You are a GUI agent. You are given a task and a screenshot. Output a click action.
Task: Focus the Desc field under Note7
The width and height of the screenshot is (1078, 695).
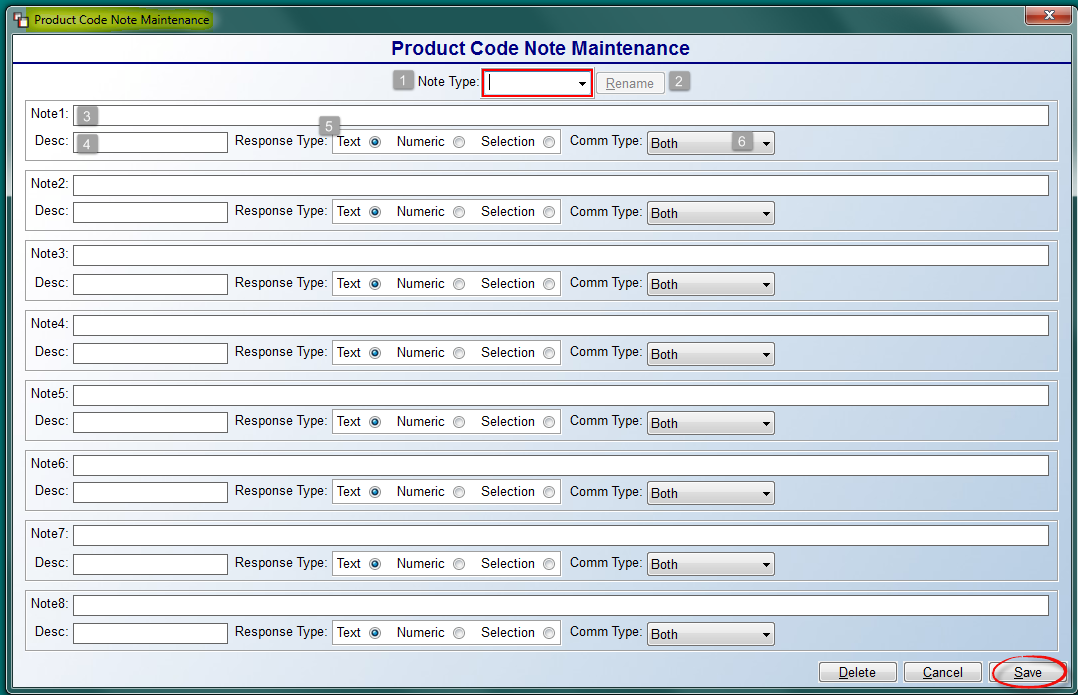coord(151,564)
